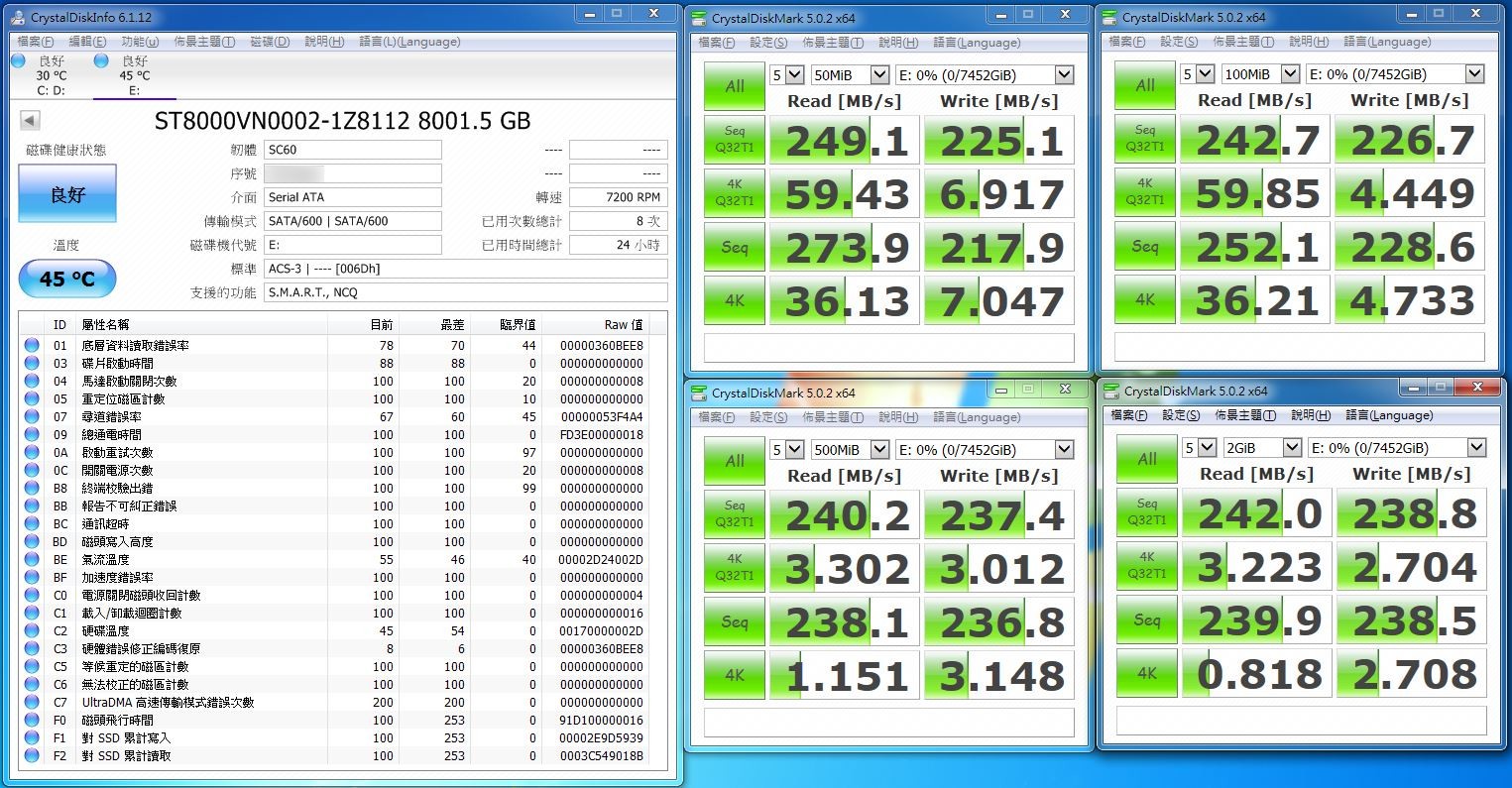This screenshot has width=1512, height=788.
Task: Click the 249.1 Seq Q32T1 read result
Action: (x=846, y=140)
